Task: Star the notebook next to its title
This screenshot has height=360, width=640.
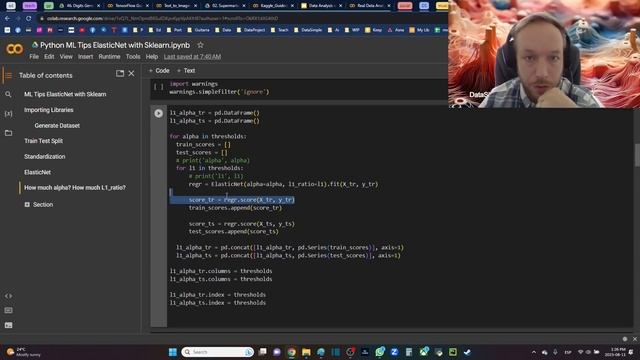Action: pyautogui.click(x=200, y=45)
